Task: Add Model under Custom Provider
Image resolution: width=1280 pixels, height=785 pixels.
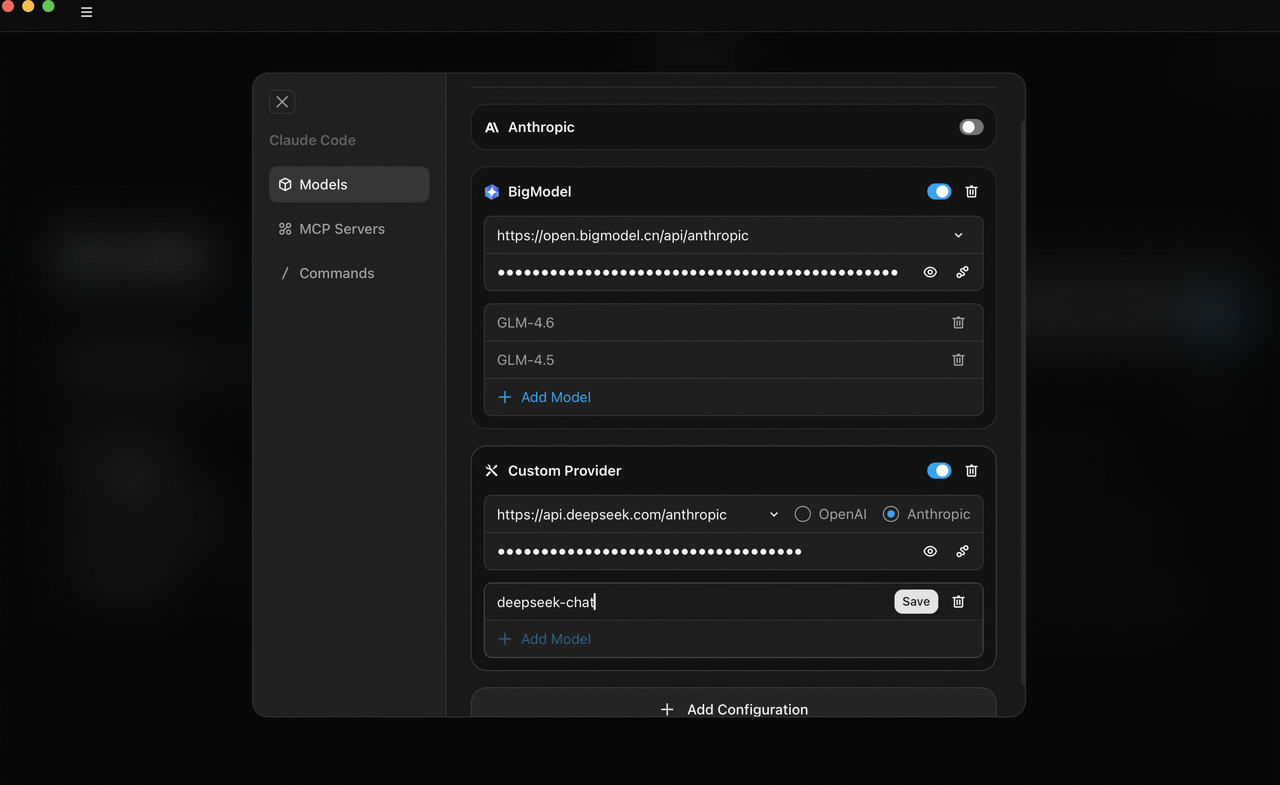Action: click(x=544, y=639)
